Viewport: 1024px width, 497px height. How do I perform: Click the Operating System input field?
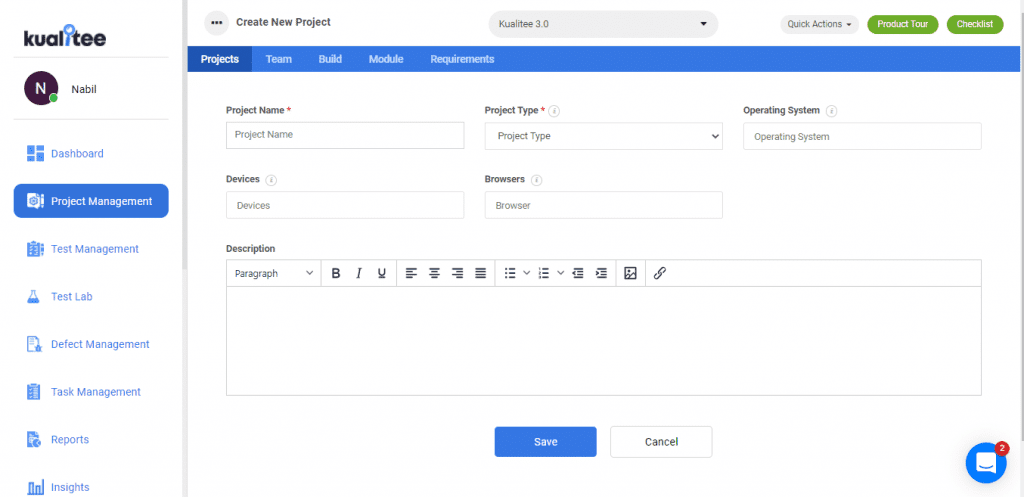click(x=862, y=136)
